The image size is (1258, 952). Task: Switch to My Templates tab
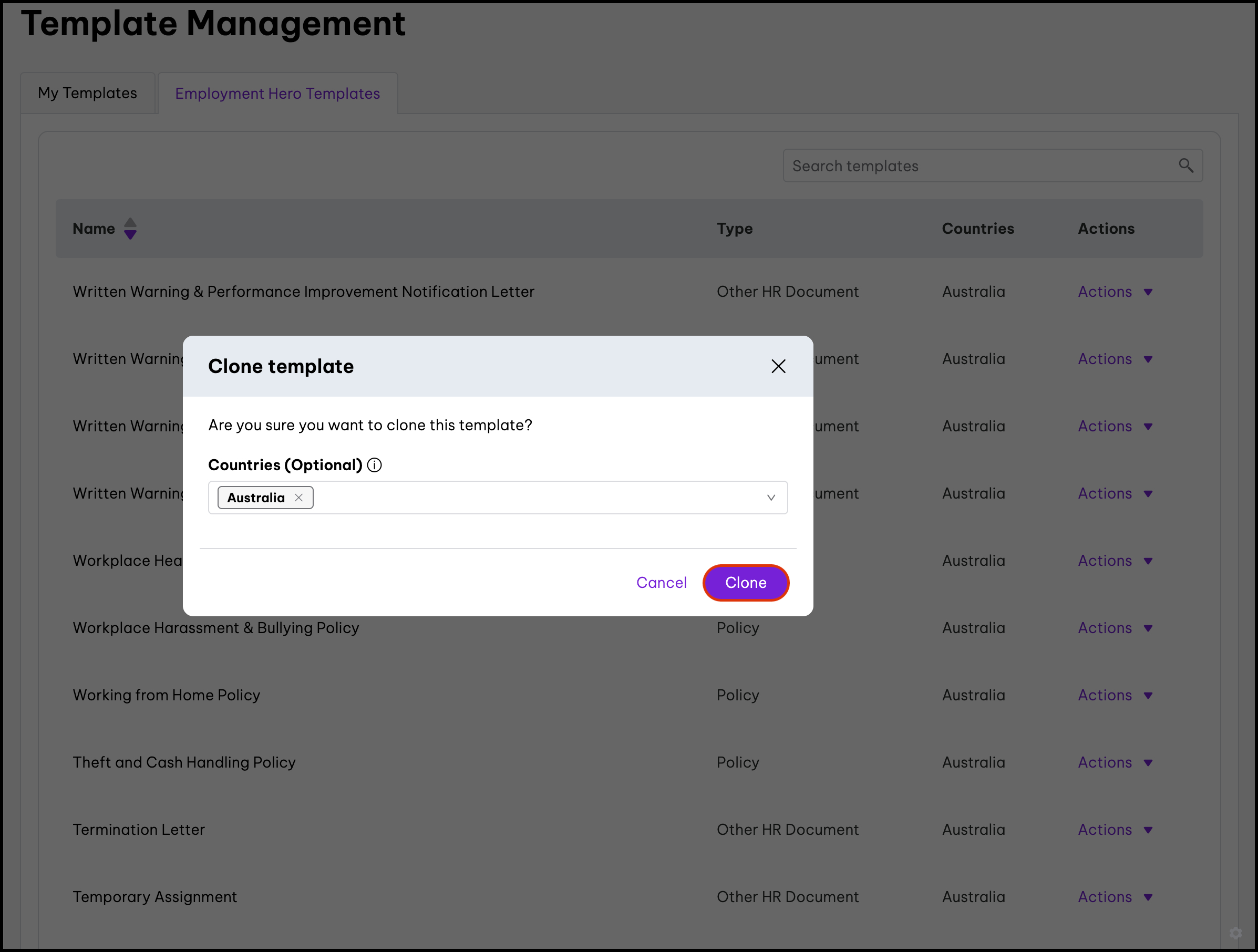click(88, 94)
